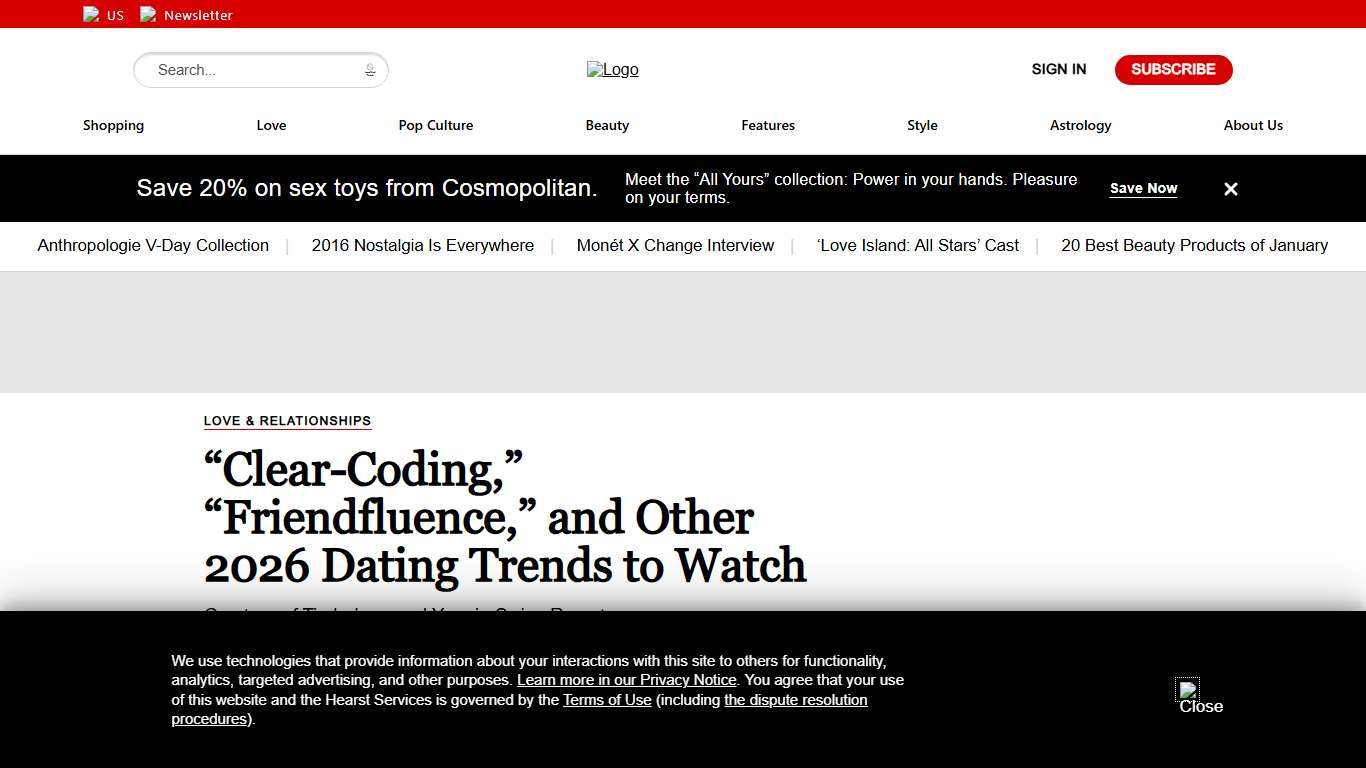Click inside the Search input field
This screenshot has height=768, width=1366.
(250, 70)
